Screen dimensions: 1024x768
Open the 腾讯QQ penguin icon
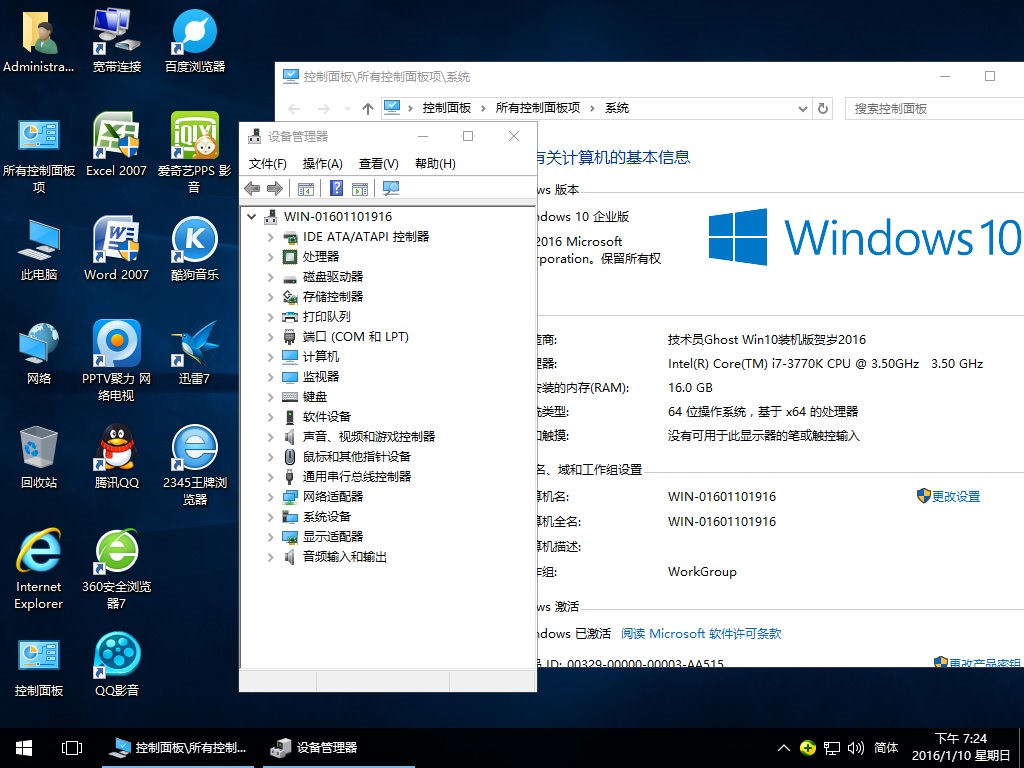(x=116, y=457)
